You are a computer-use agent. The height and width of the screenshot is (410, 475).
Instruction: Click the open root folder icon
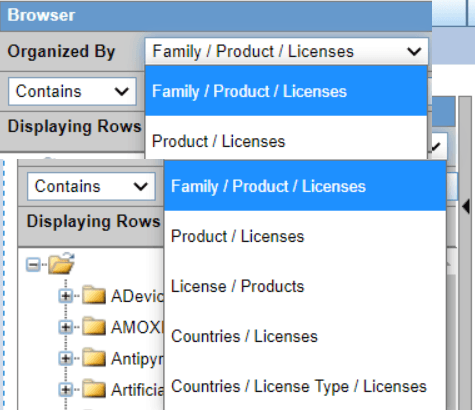tap(61, 263)
